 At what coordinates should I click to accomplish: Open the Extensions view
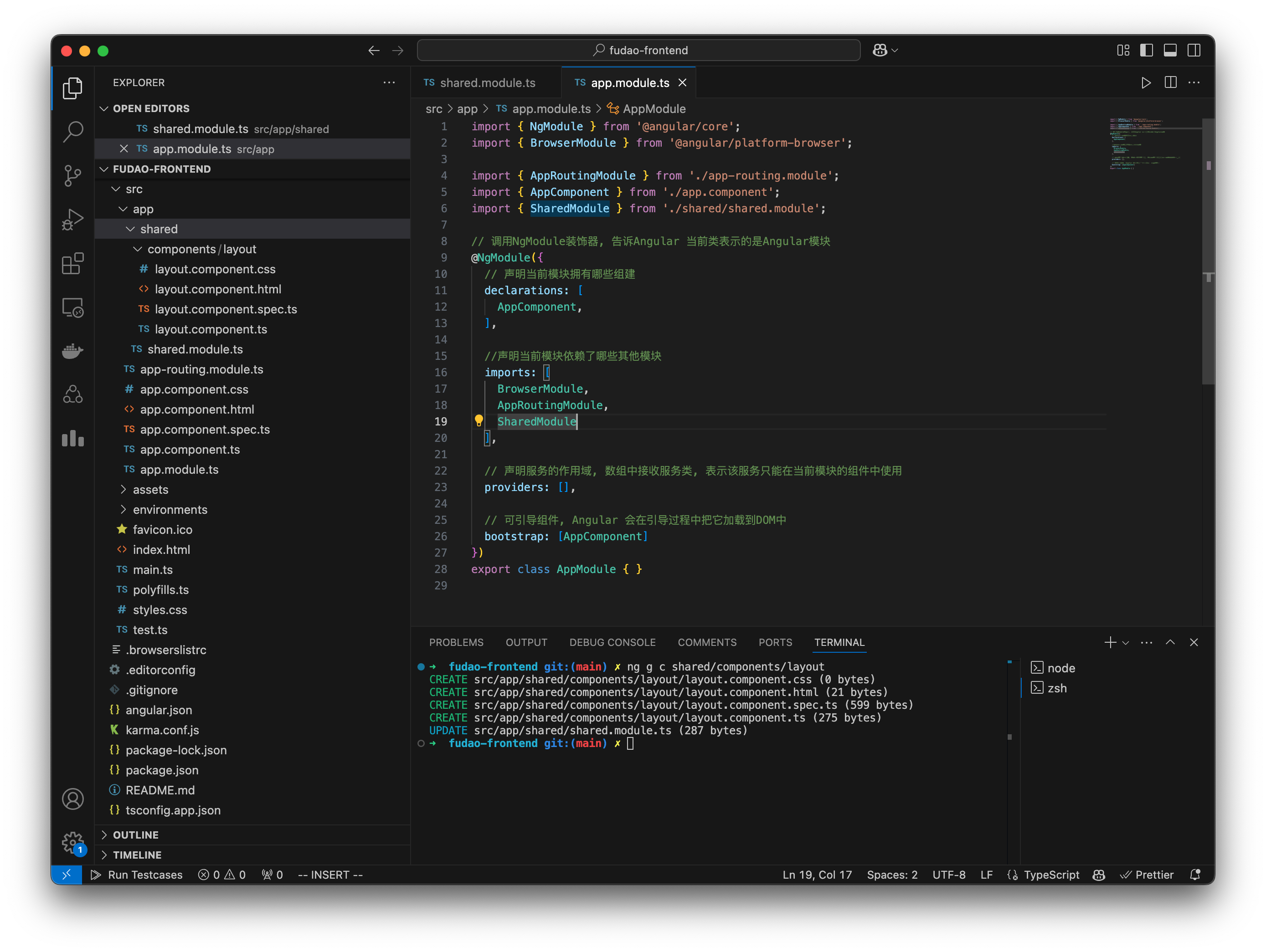72,264
